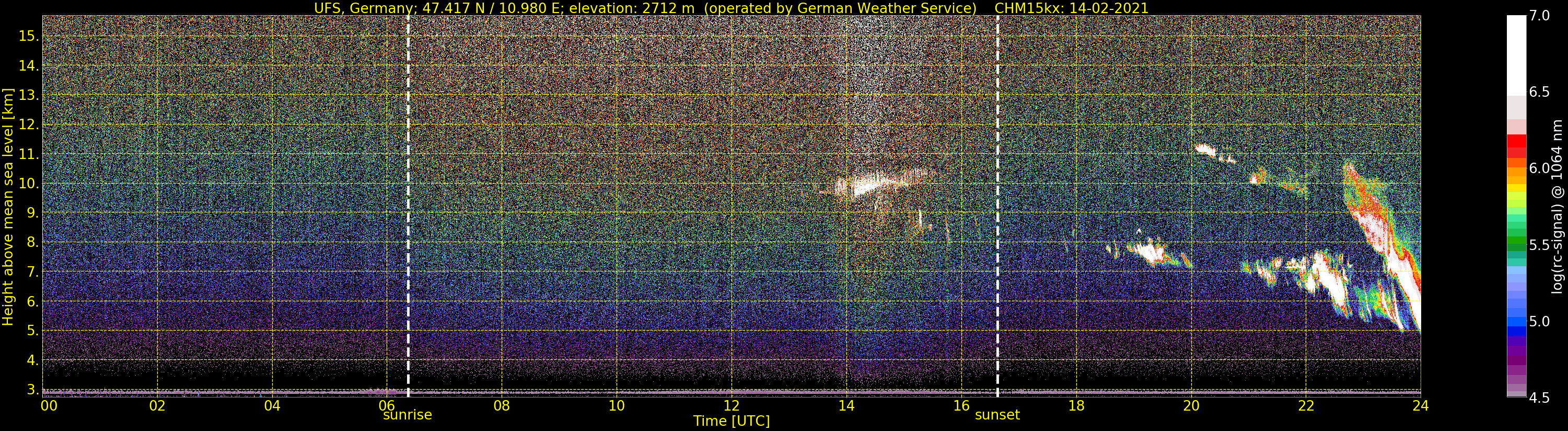Click the '00' time tick label

click(x=49, y=405)
